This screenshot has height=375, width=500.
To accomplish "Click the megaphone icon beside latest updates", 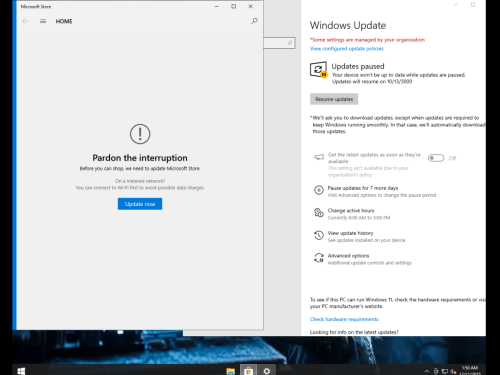I will tap(319, 157).
